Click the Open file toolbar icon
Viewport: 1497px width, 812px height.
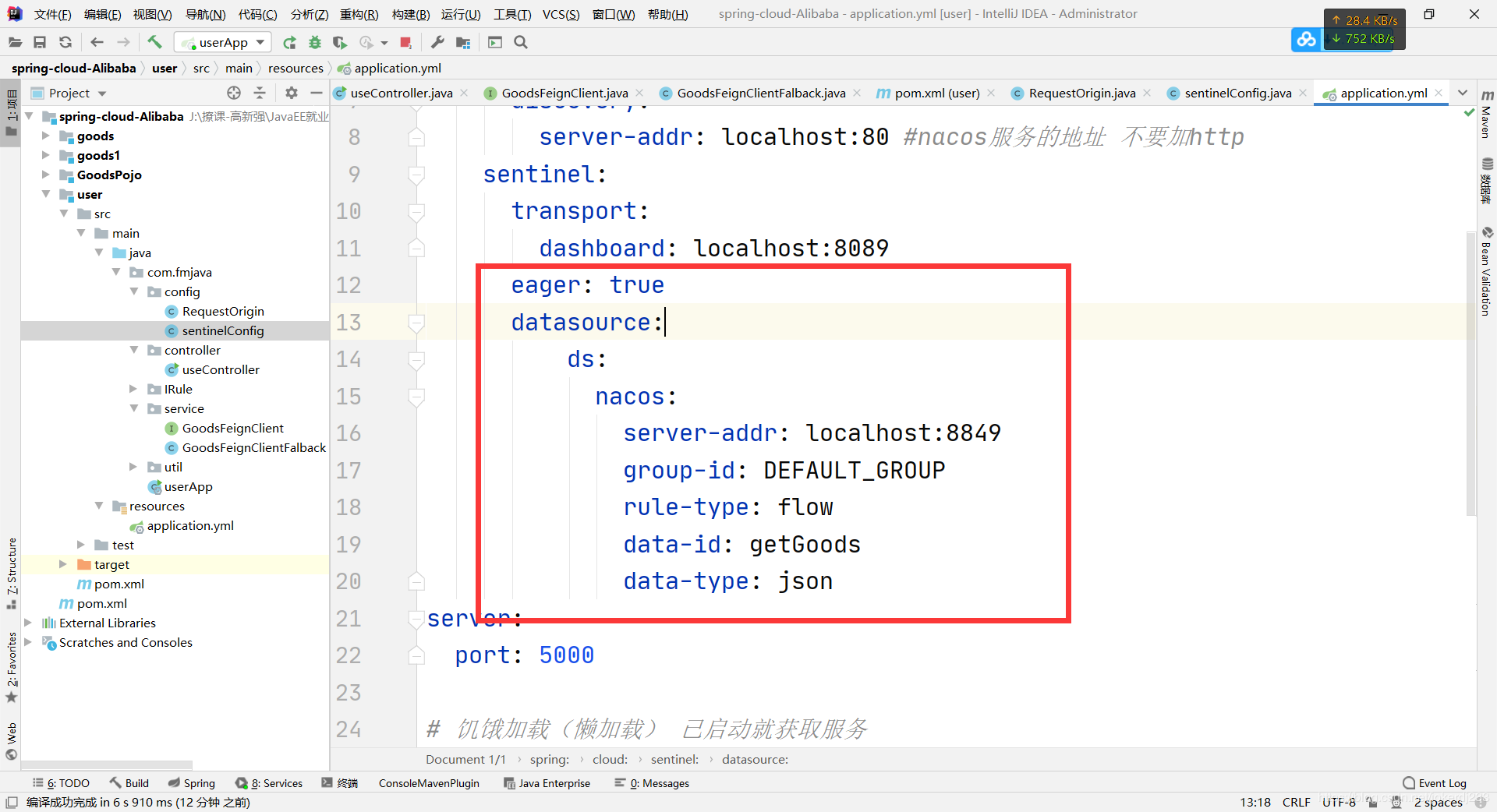[x=15, y=42]
